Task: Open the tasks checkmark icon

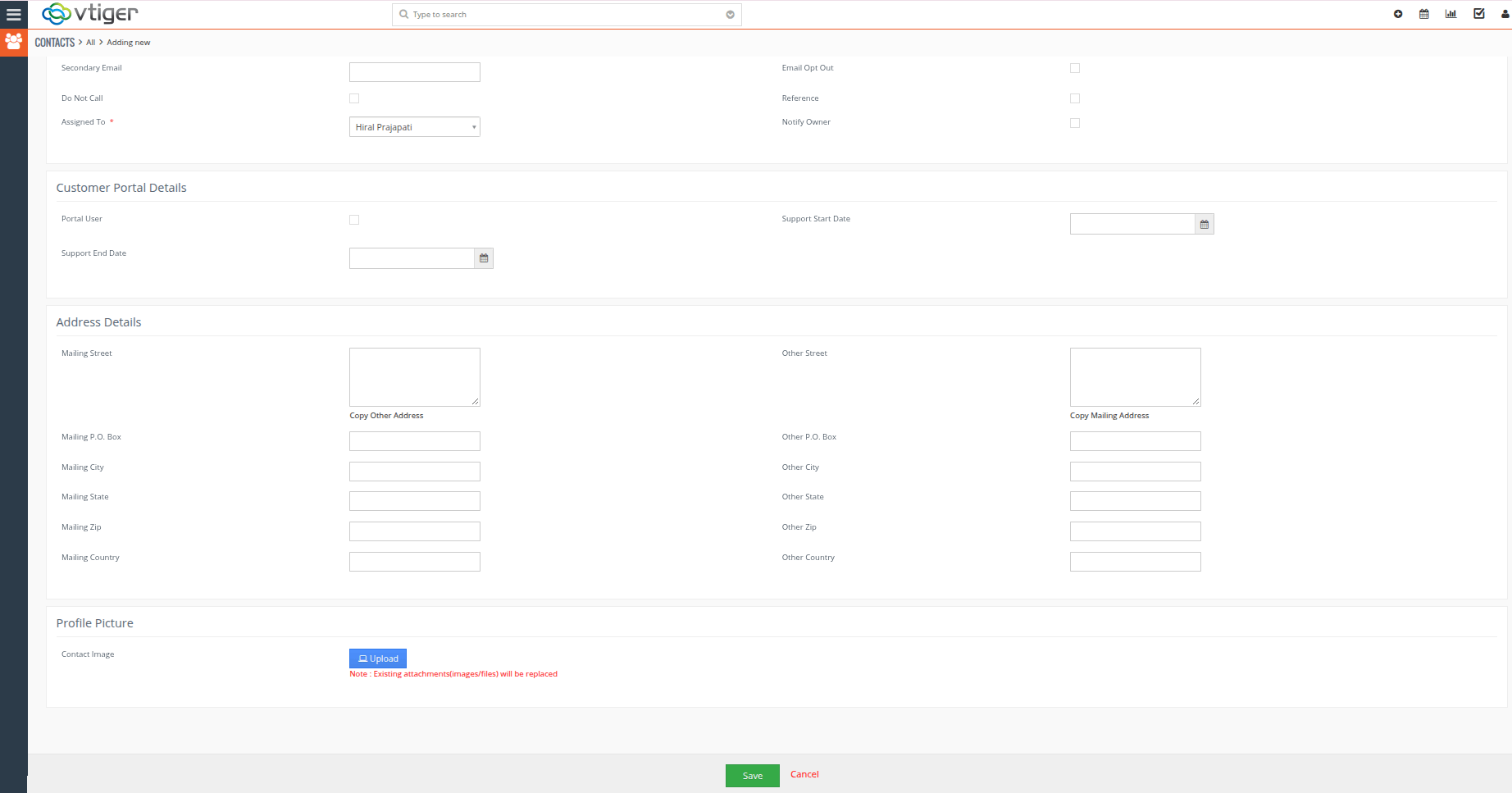Action: point(1479,14)
